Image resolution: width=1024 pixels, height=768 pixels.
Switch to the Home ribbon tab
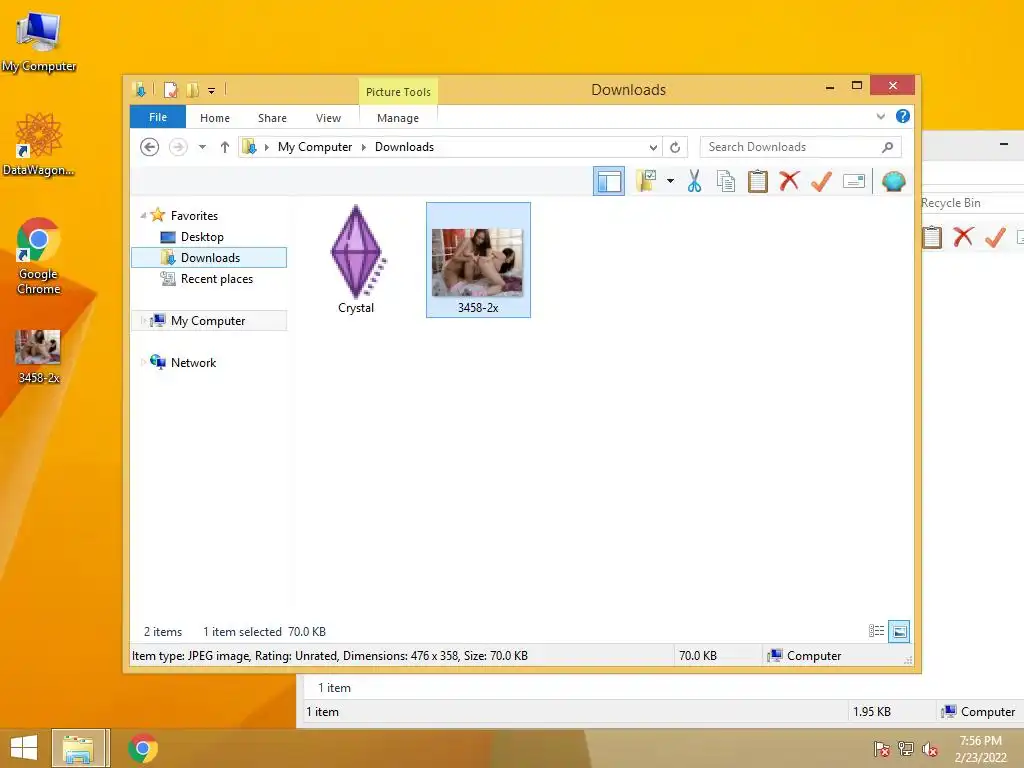[x=215, y=118]
